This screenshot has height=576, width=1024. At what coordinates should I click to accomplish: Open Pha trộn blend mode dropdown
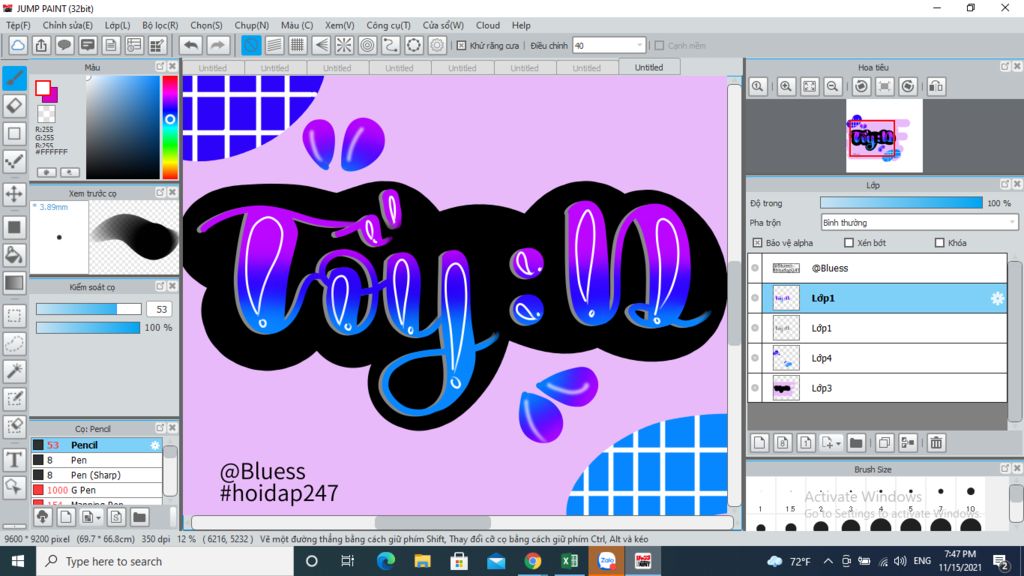coord(919,223)
